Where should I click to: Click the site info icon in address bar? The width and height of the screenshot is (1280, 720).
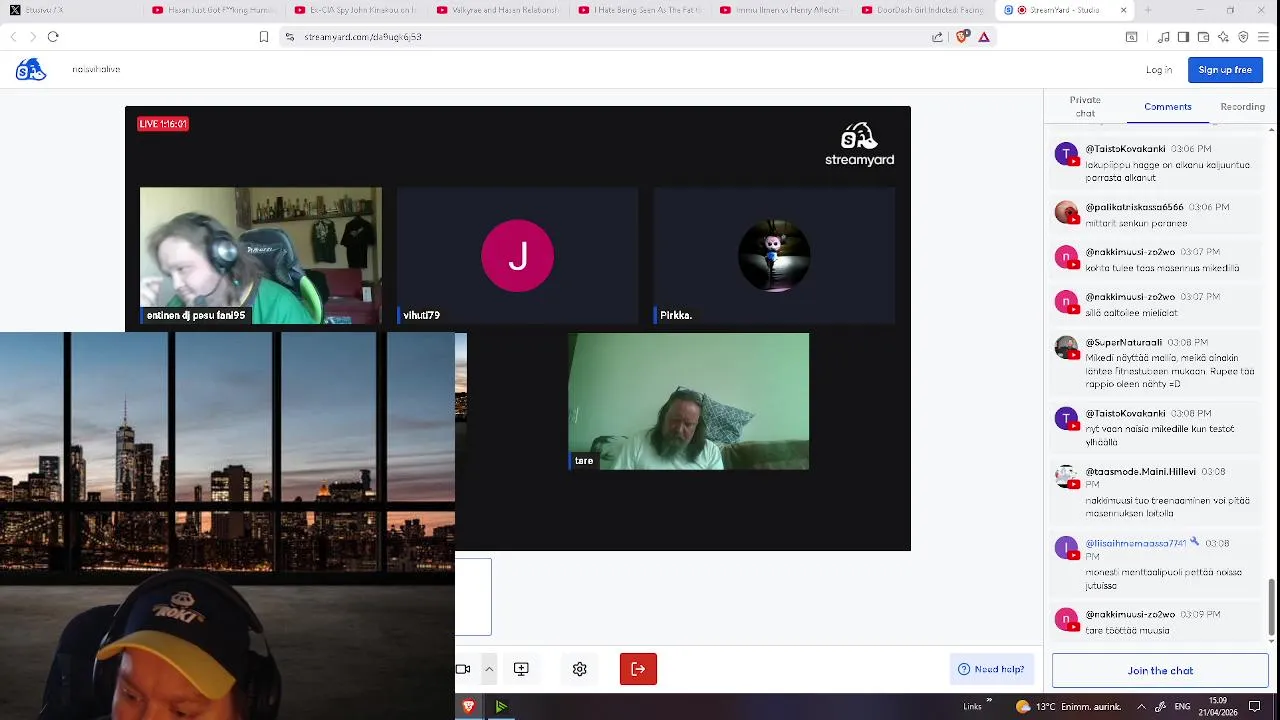290,37
